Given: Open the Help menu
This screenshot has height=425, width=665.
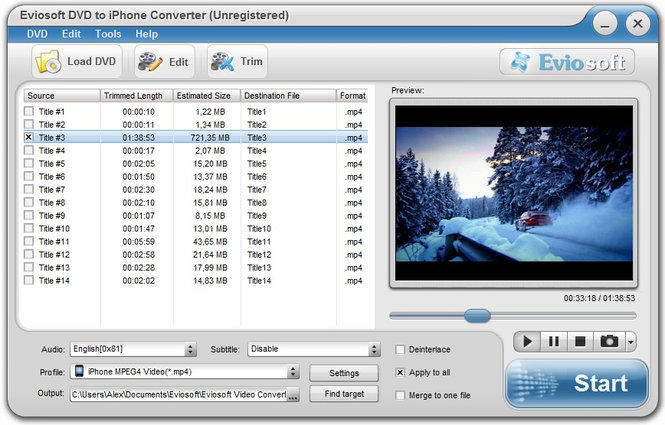Looking at the screenshot, I should (x=147, y=34).
